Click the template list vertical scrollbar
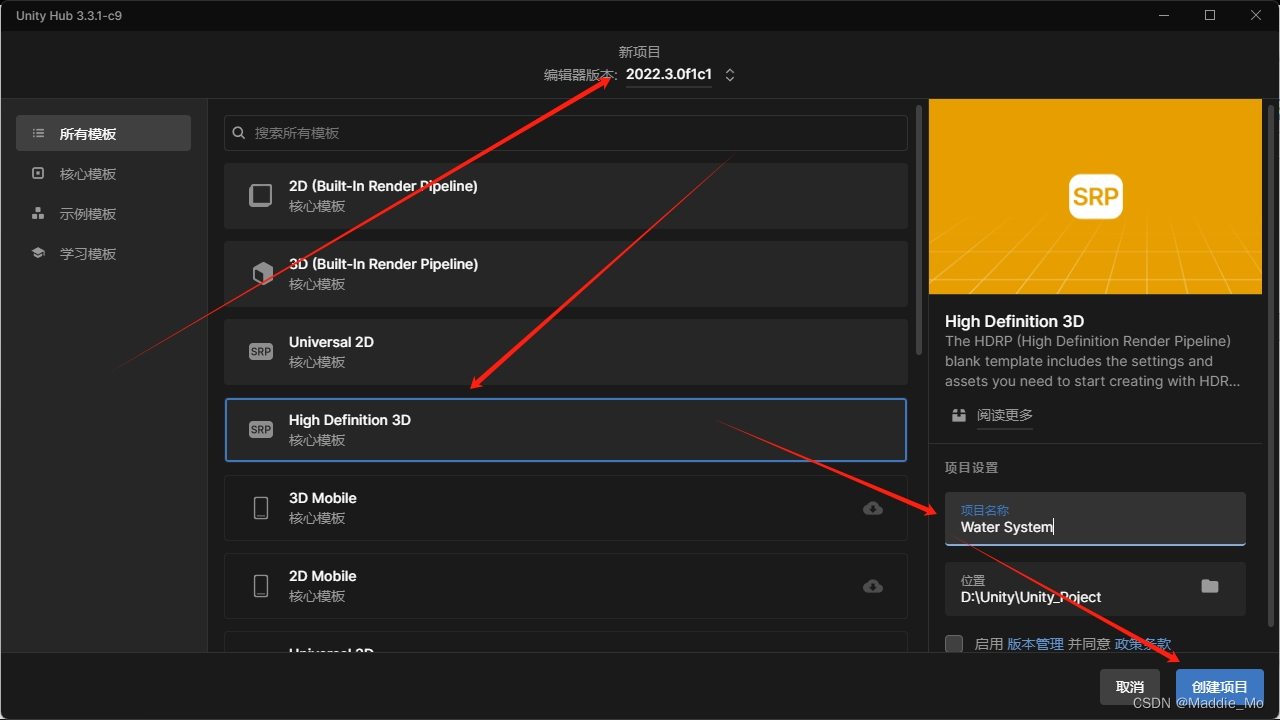This screenshot has height=720, width=1280. pyautogui.click(x=919, y=230)
